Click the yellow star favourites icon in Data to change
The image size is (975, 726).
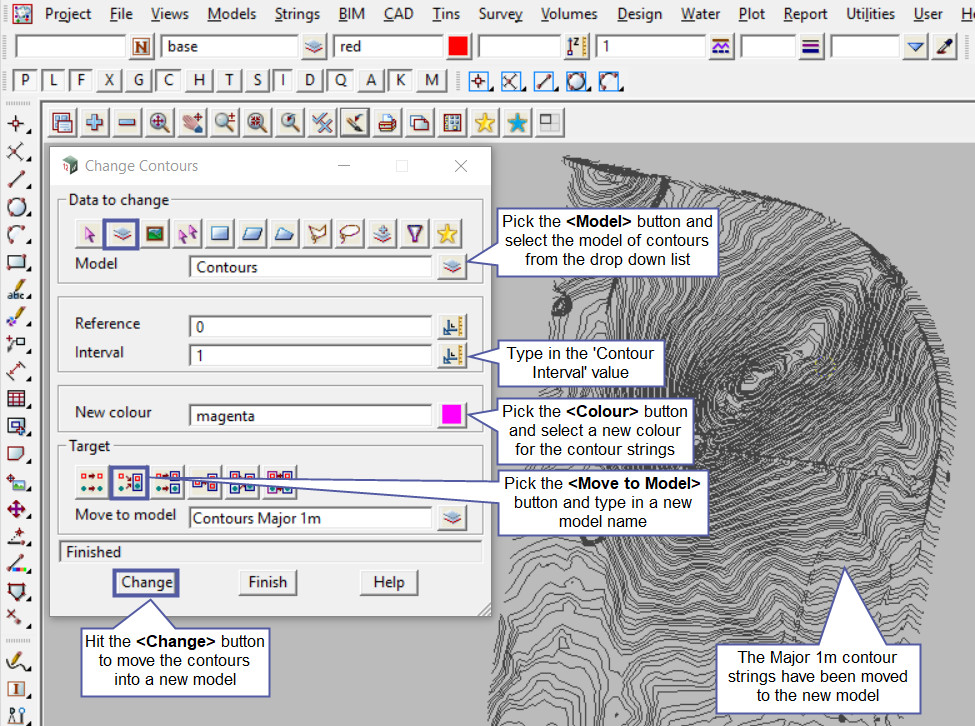point(447,233)
